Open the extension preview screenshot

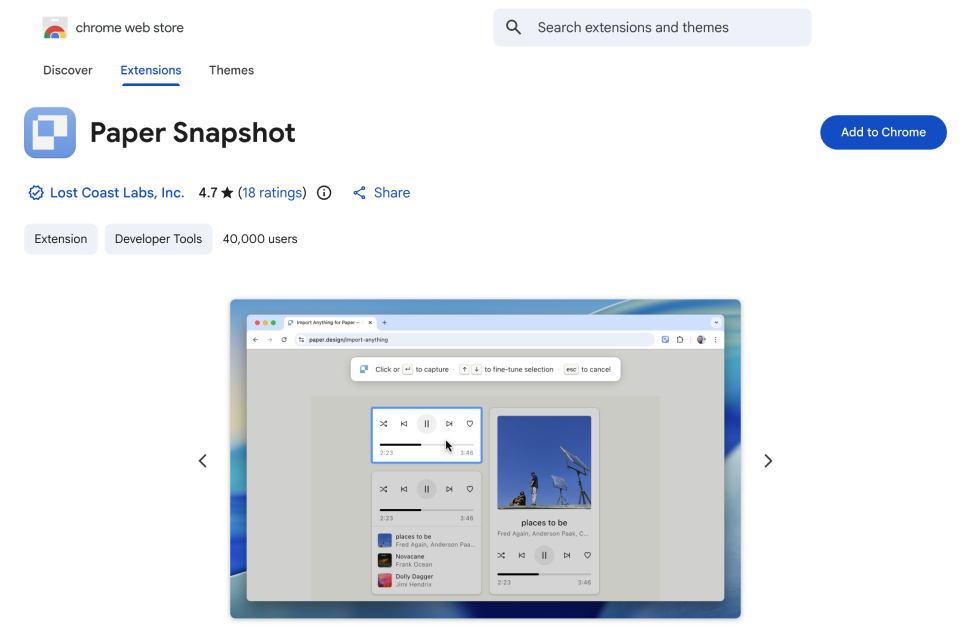pos(485,459)
